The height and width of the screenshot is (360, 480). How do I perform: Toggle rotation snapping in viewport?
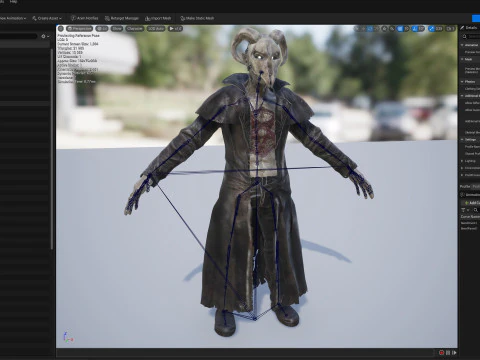tap(415, 29)
